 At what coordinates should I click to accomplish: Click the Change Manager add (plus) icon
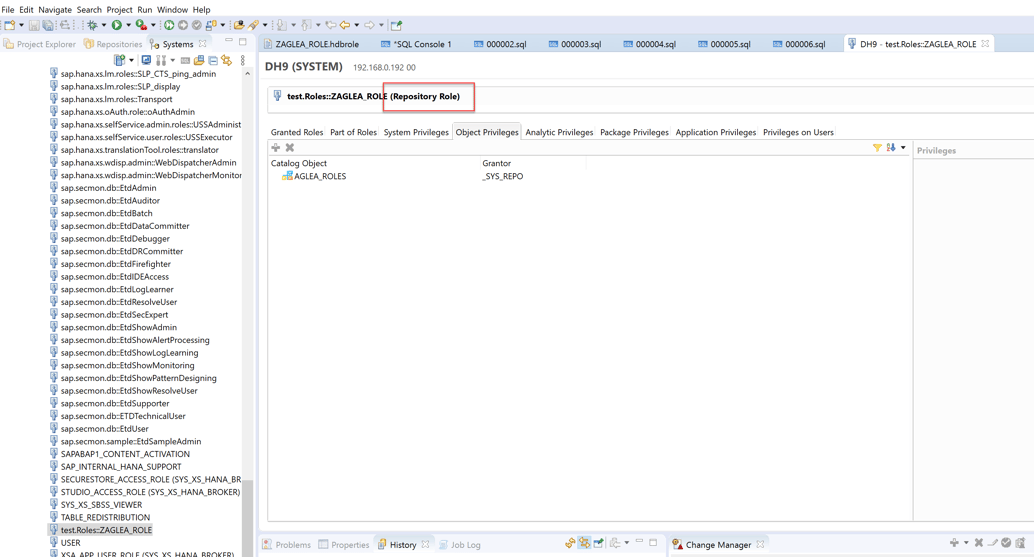tap(954, 542)
